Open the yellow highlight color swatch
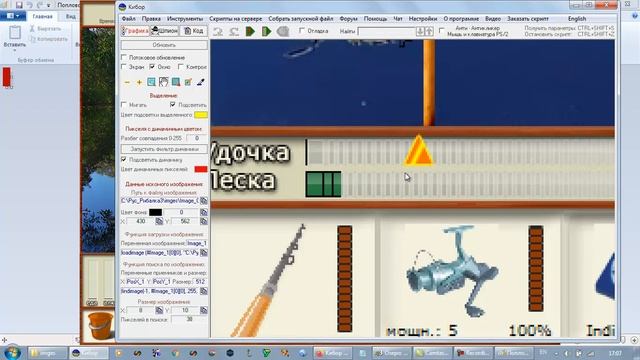640x360 pixels. point(201,115)
